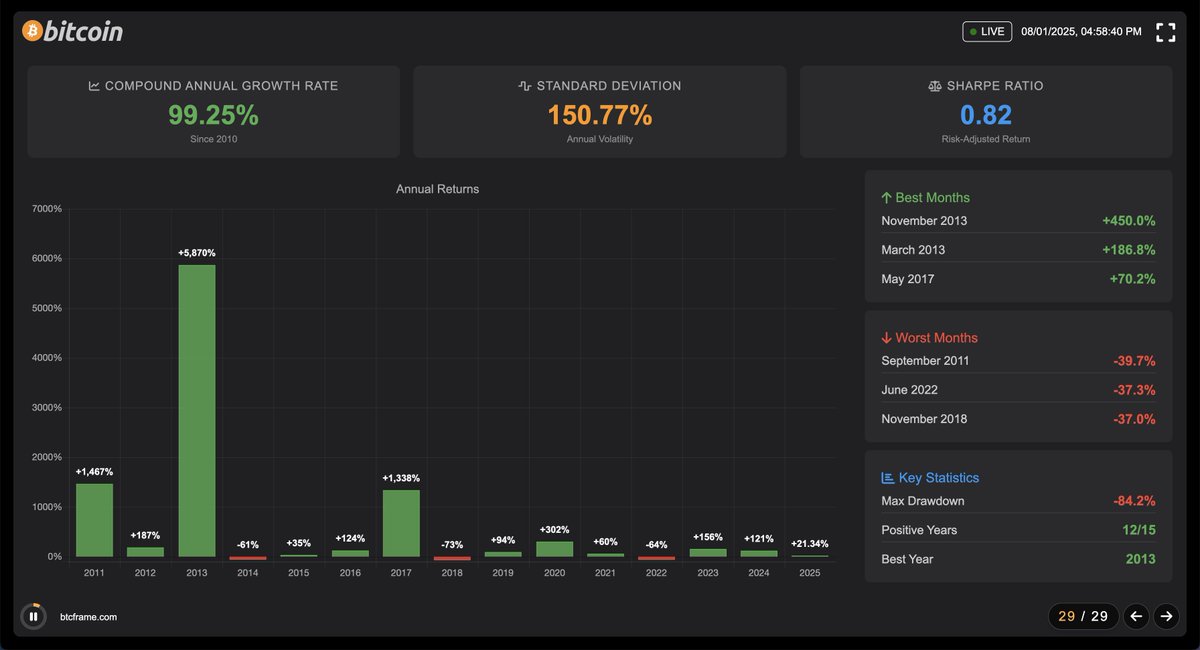Screen dimensions: 1200x650
Task: Click the +21.34% label for 2025
Action: point(809,543)
